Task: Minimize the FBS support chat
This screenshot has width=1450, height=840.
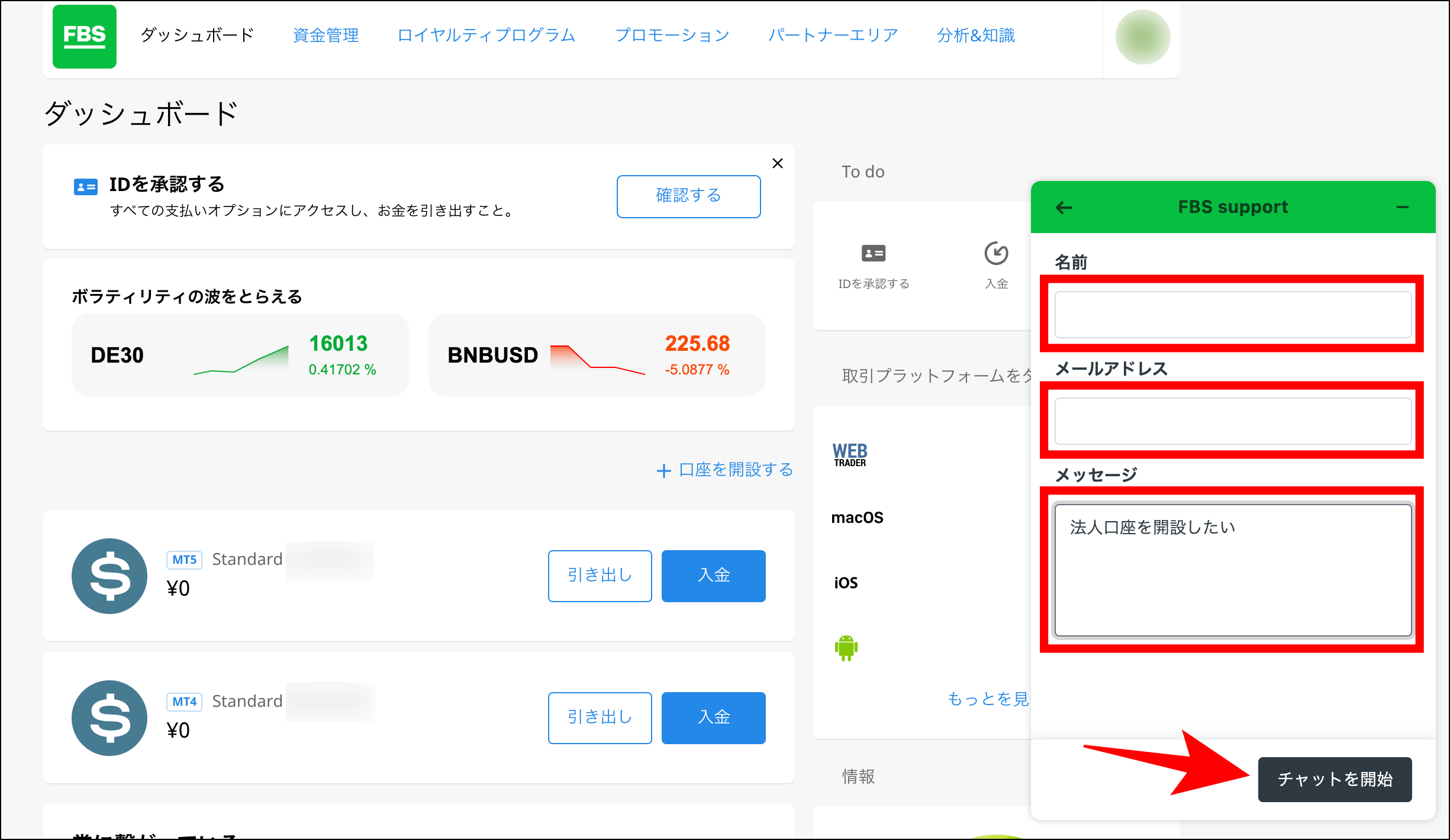Action: click(x=1403, y=207)
